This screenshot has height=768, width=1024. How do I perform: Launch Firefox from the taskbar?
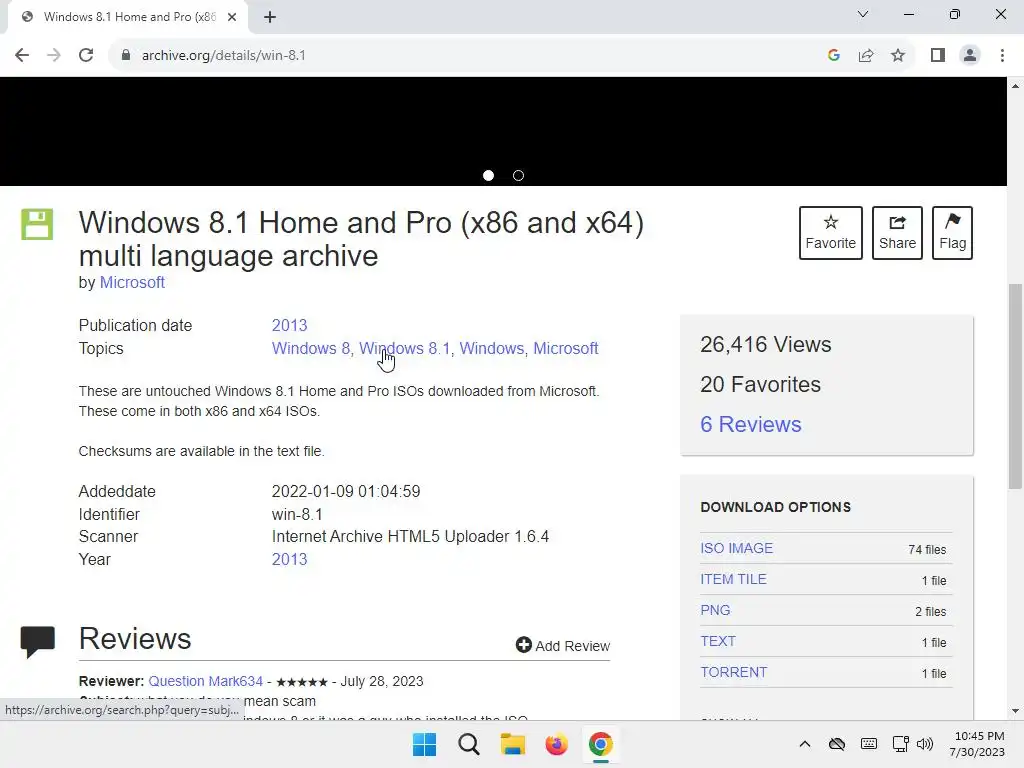click(x=556, y=744)
